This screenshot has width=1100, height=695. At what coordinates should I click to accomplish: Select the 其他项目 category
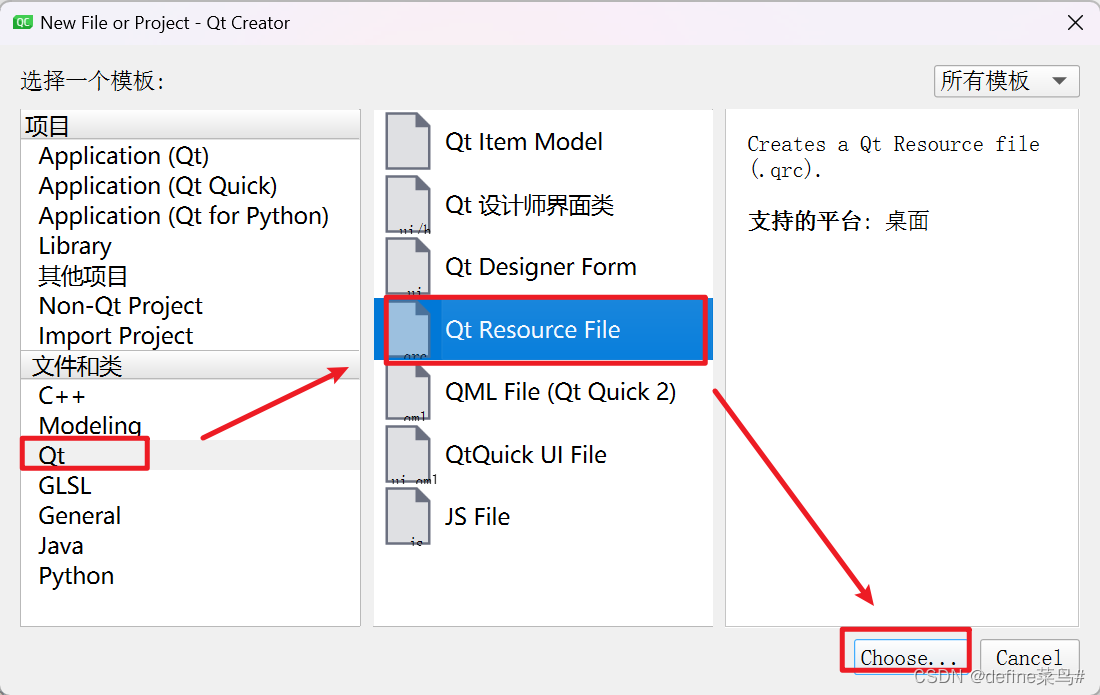point(190,276)
